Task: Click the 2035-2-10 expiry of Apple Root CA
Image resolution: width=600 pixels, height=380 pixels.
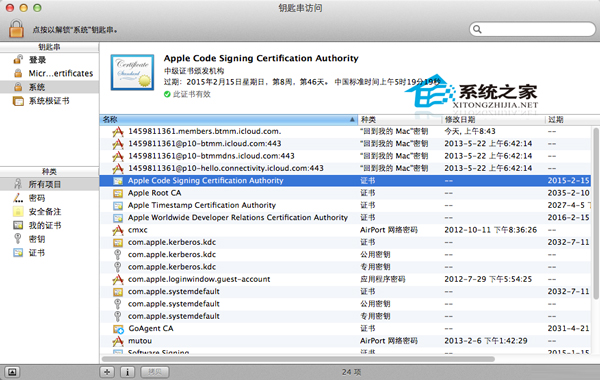Action: coord(568,193)
